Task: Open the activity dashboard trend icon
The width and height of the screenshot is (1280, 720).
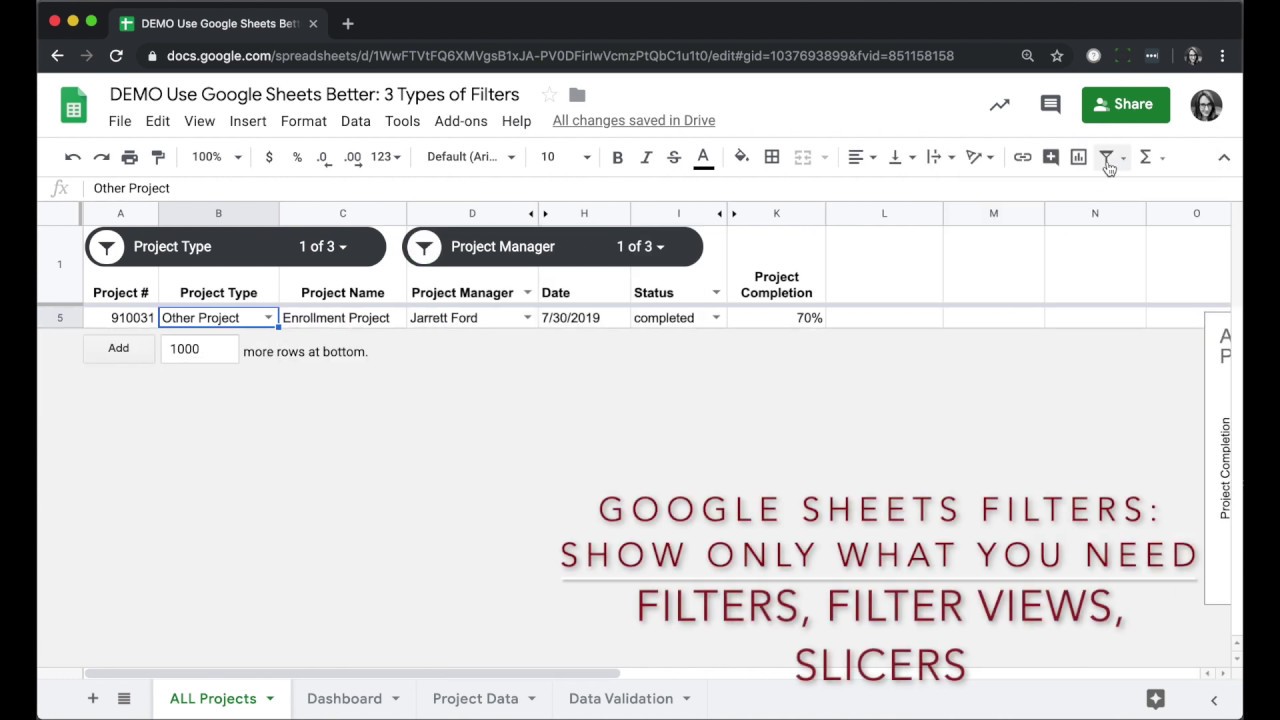Action: coord(1000,104)
